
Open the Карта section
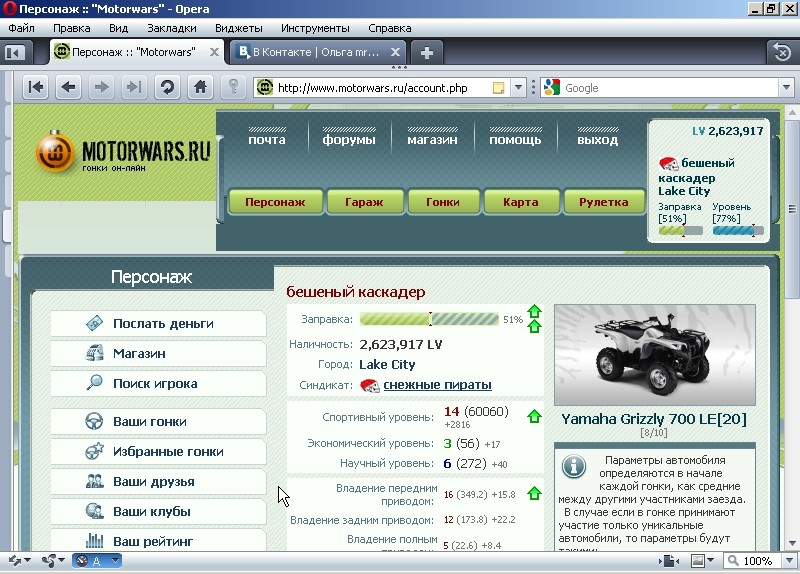tap(521, 202)
